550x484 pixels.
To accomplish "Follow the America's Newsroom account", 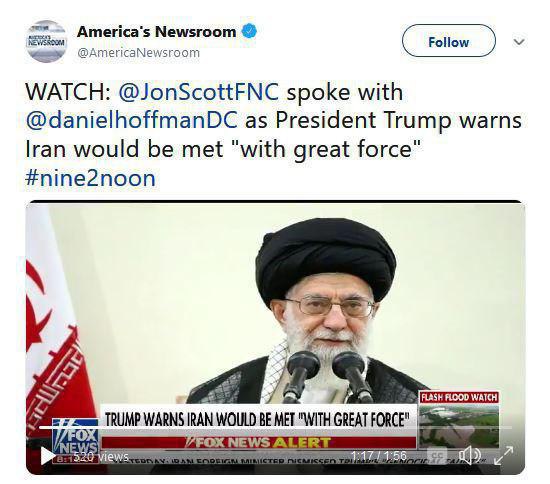I will 449,41.
